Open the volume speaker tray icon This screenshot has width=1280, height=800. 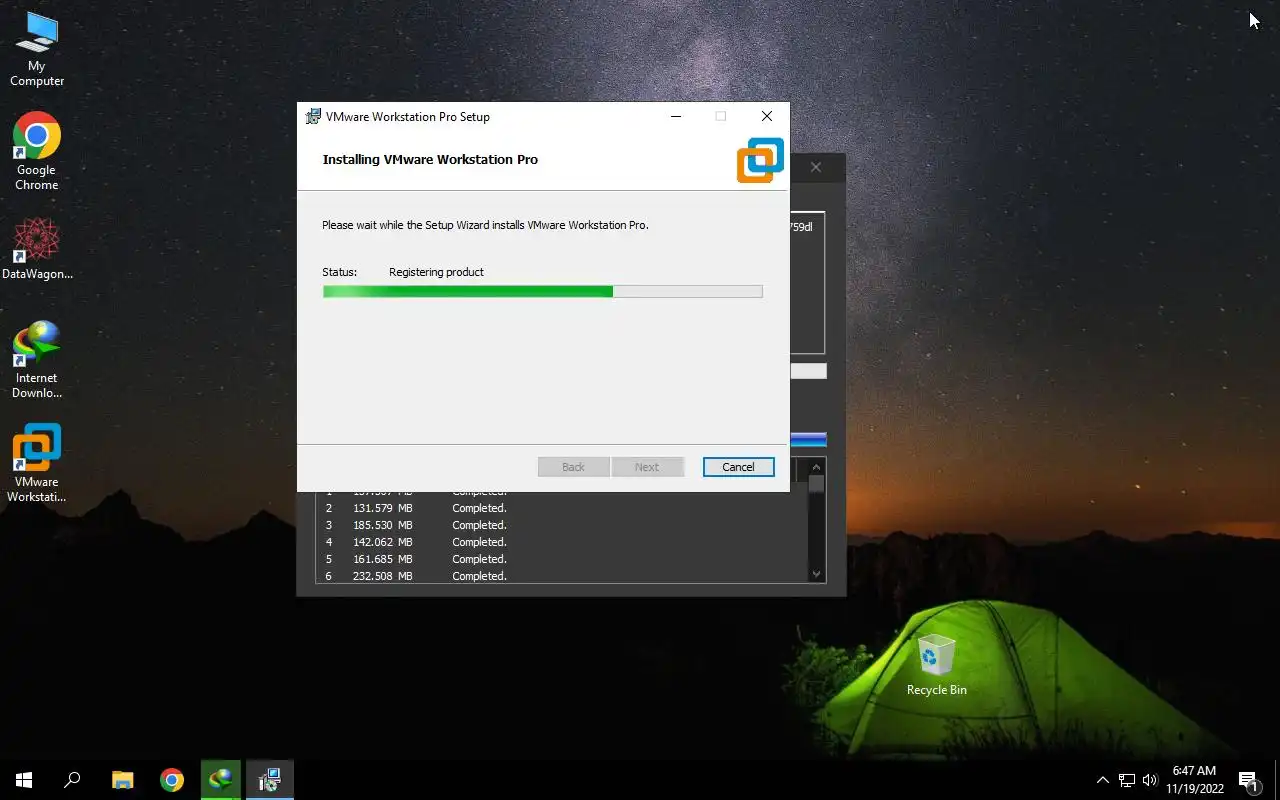[1150, 780]
